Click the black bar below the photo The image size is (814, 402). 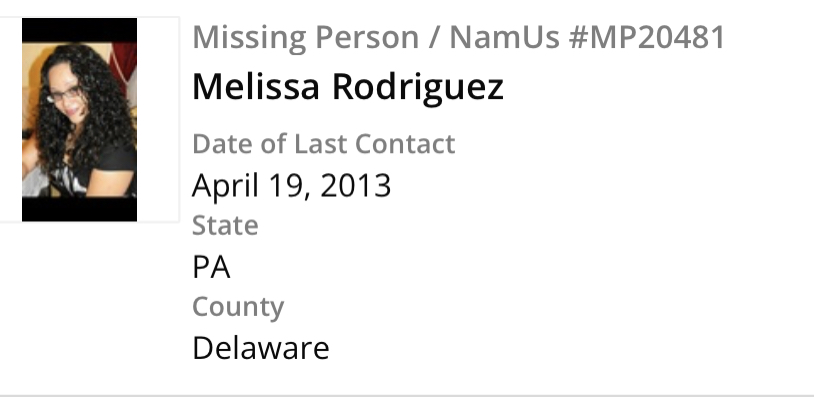79,210
